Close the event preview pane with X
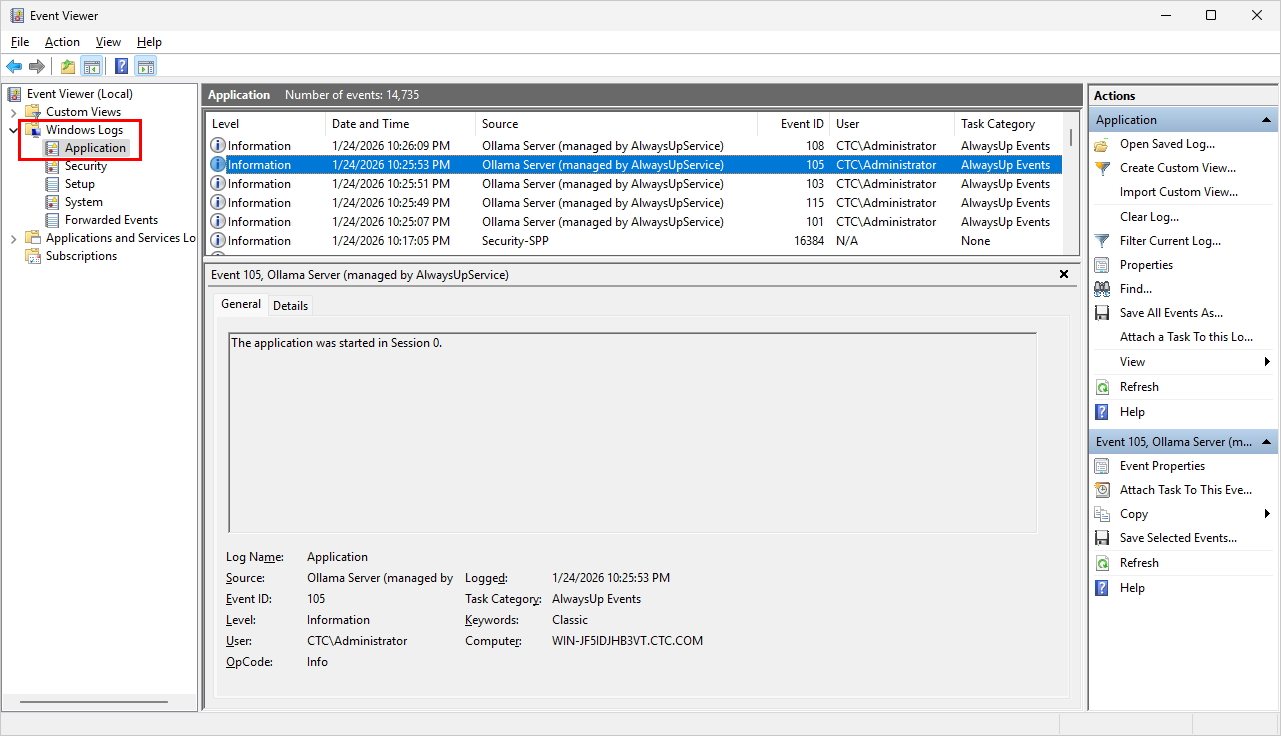 click(x=1064, y=274)
